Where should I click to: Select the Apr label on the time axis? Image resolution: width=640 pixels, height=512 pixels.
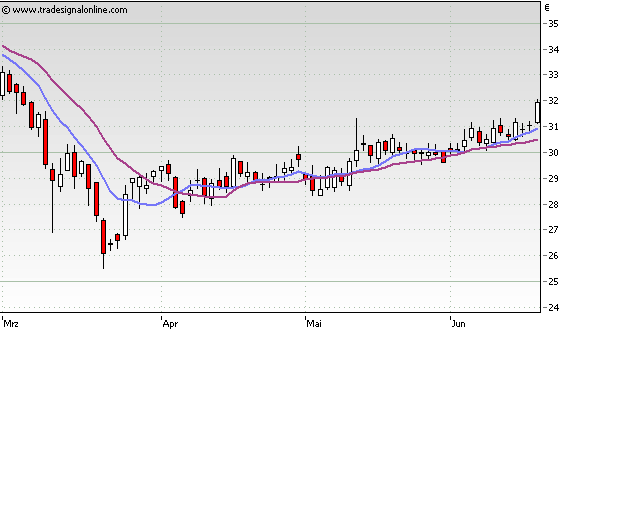pyautogui.click(x=170, y=324)
